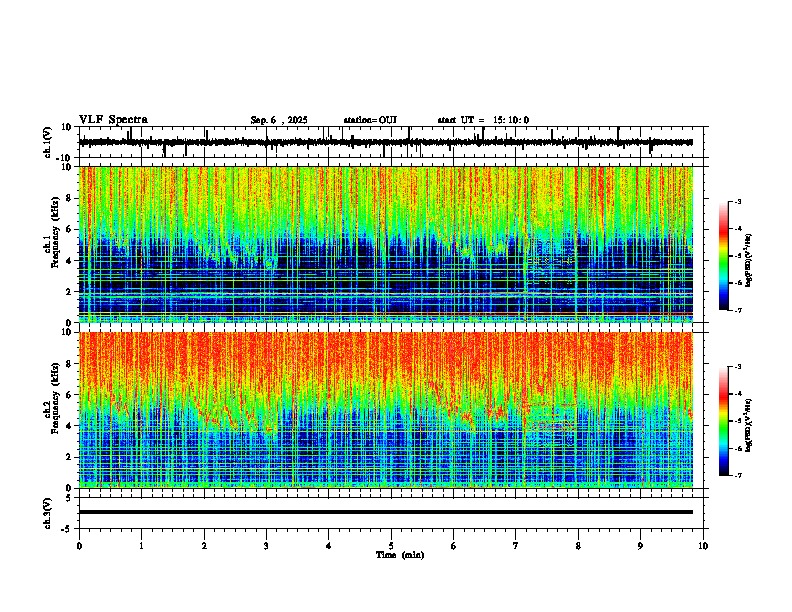
Task: Click the 'Time (min)' axis label
Action: 400,555
